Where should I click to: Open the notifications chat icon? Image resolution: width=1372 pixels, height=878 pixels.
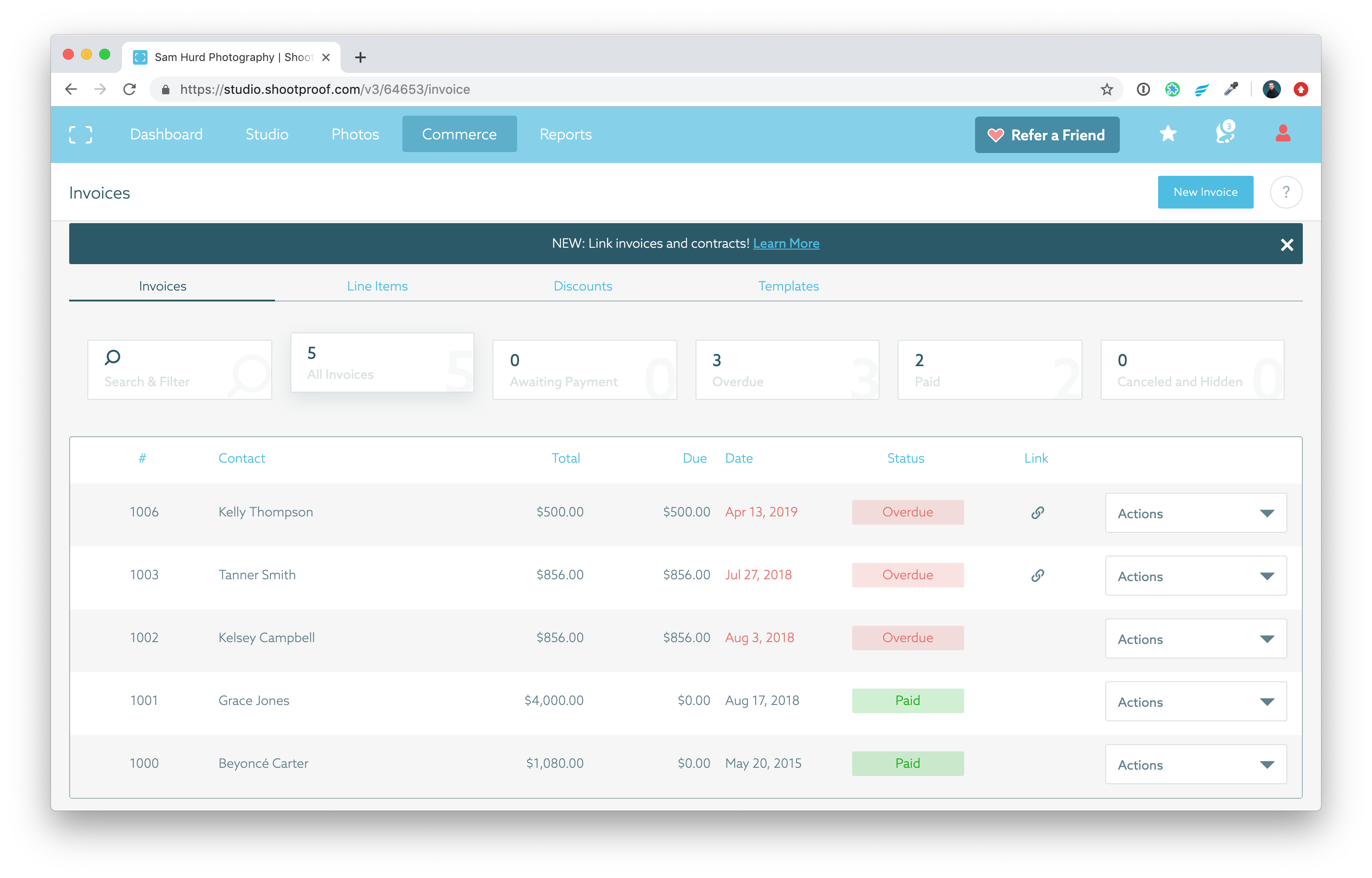[1225, 133]
